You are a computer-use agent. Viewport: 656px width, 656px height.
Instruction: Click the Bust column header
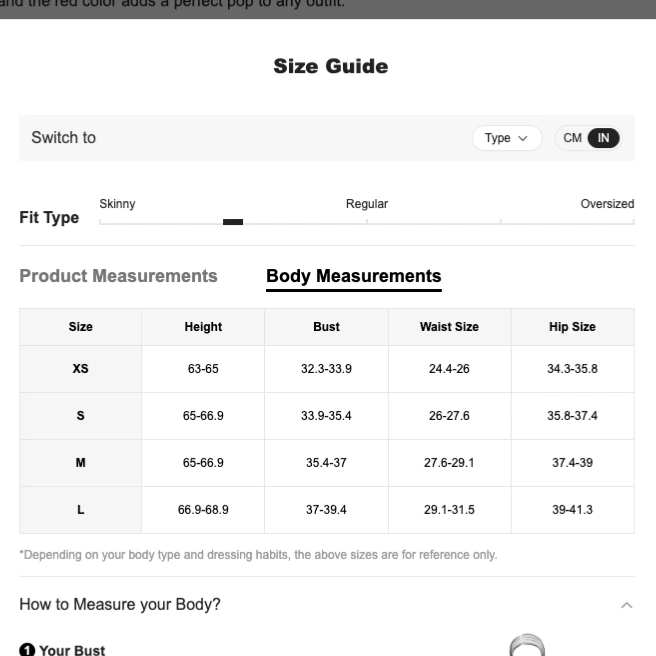pyautogui.click(x=326, y=327)
